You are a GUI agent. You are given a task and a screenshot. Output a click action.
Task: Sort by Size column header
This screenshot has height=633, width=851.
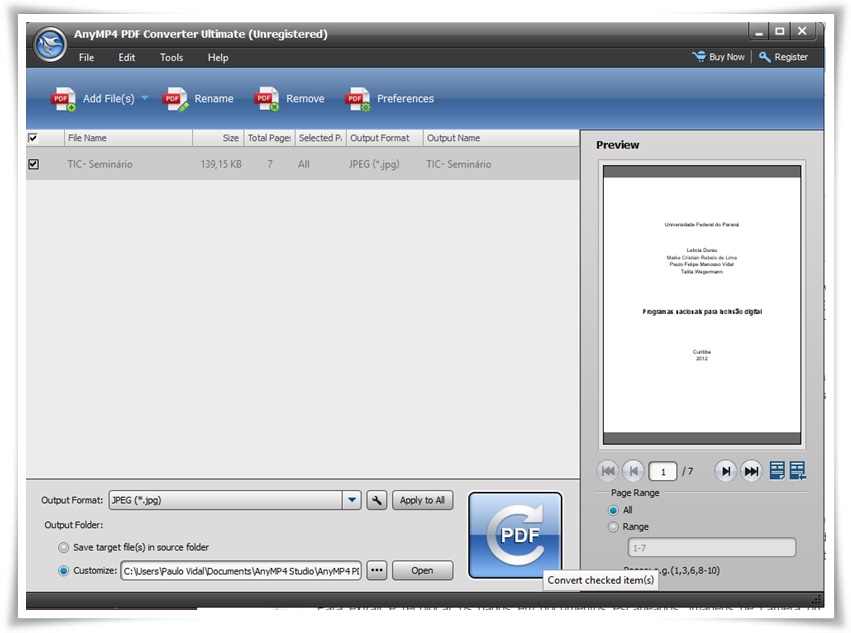218,138
